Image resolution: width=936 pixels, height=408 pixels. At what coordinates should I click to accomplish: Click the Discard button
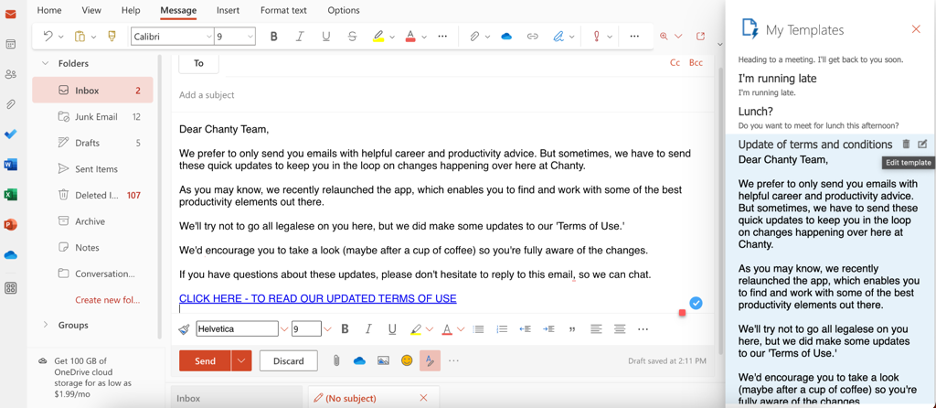[288, 361]
